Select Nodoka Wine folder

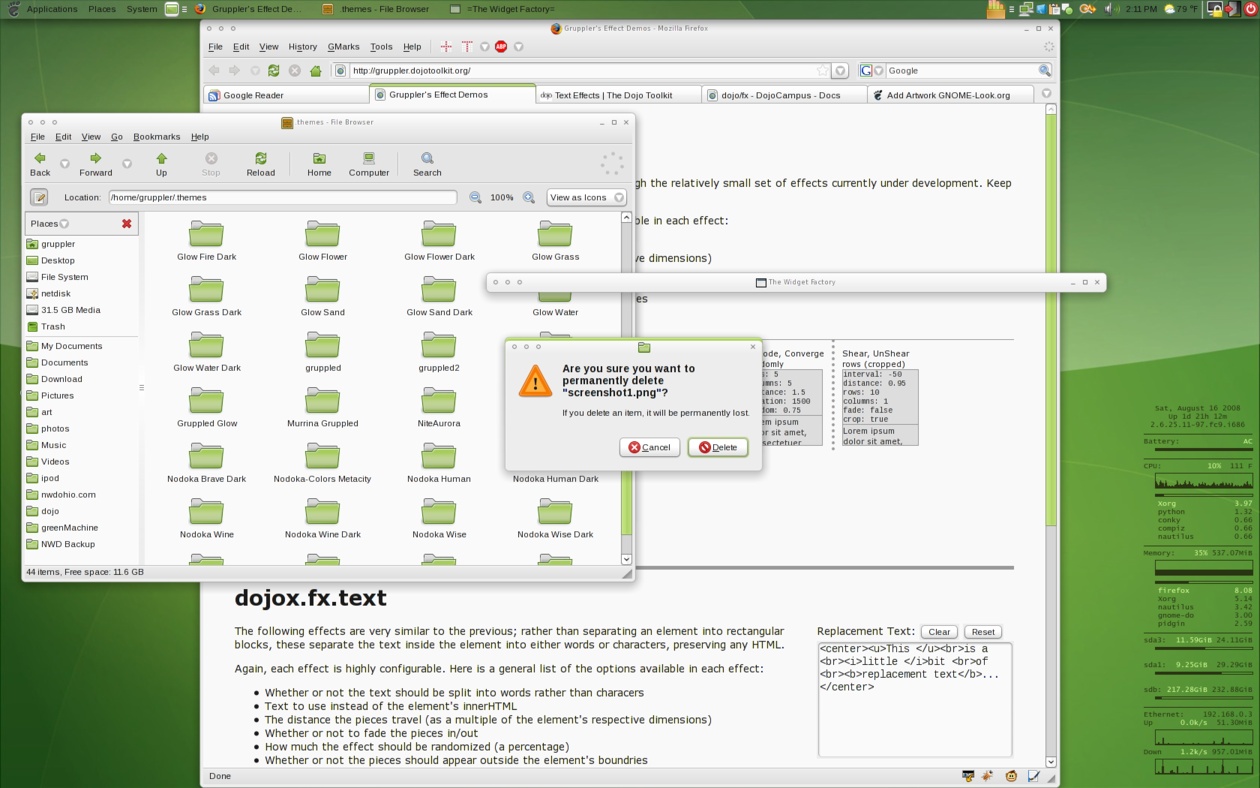pyautogui.click(x=206, y=519)
